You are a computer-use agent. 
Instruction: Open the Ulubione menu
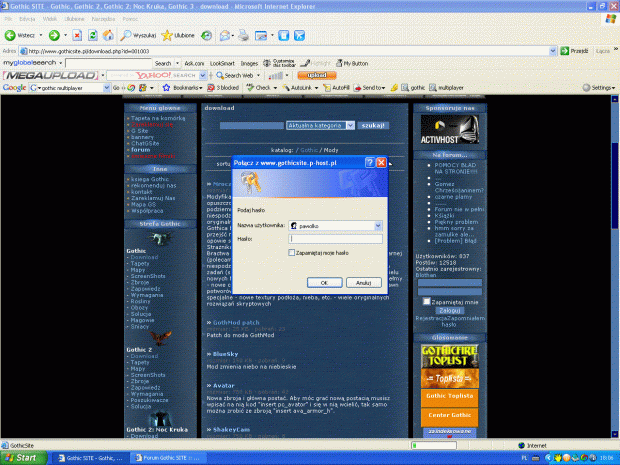click(x=74, y=19)
